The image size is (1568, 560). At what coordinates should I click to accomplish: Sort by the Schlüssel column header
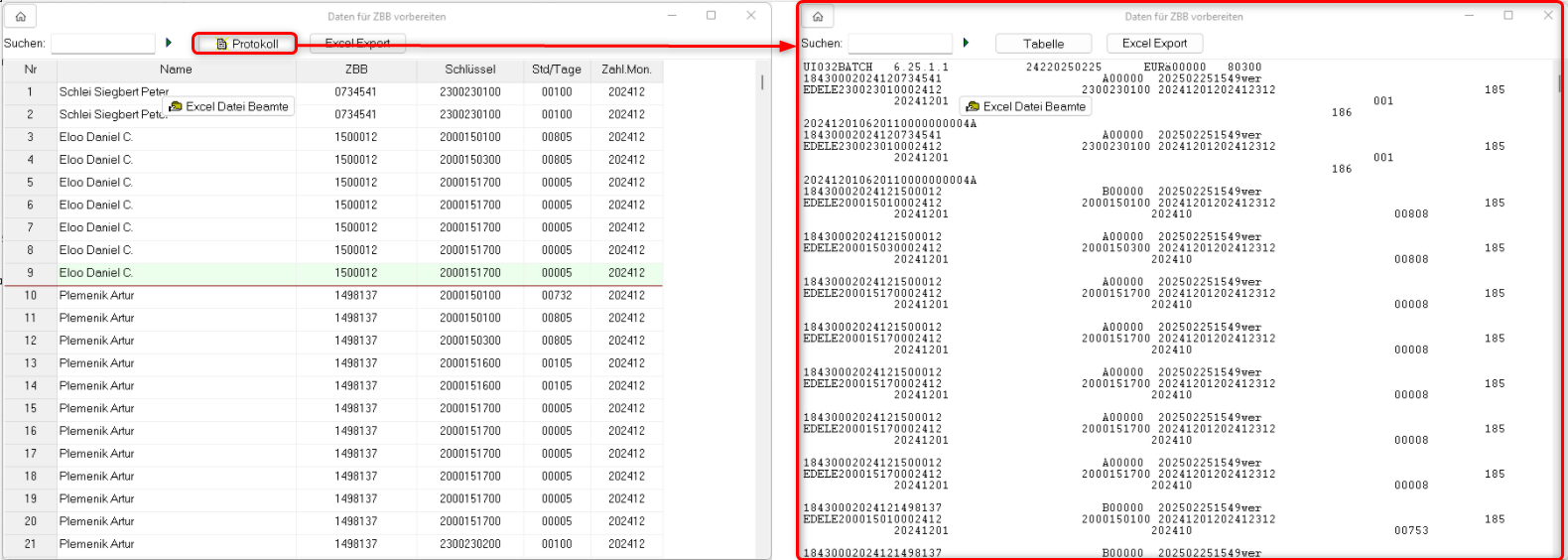470,70
